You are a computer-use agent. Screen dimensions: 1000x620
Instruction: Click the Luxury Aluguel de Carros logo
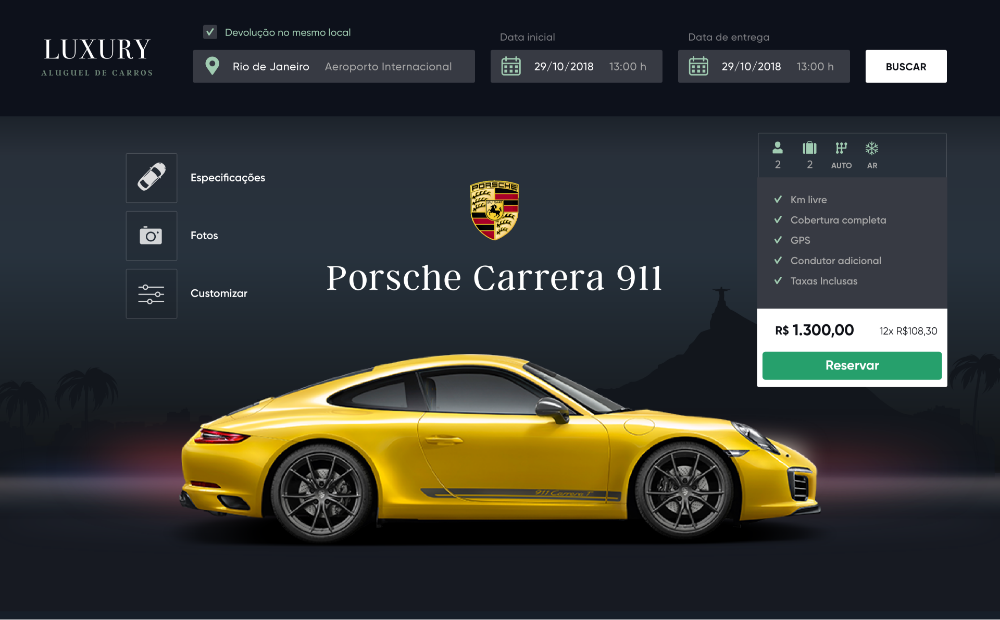coord(97,57)
